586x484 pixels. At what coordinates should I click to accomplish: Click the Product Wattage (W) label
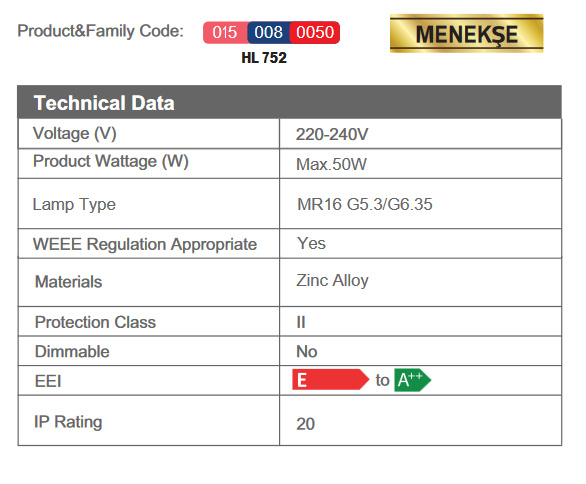click(x=111, y=162)
